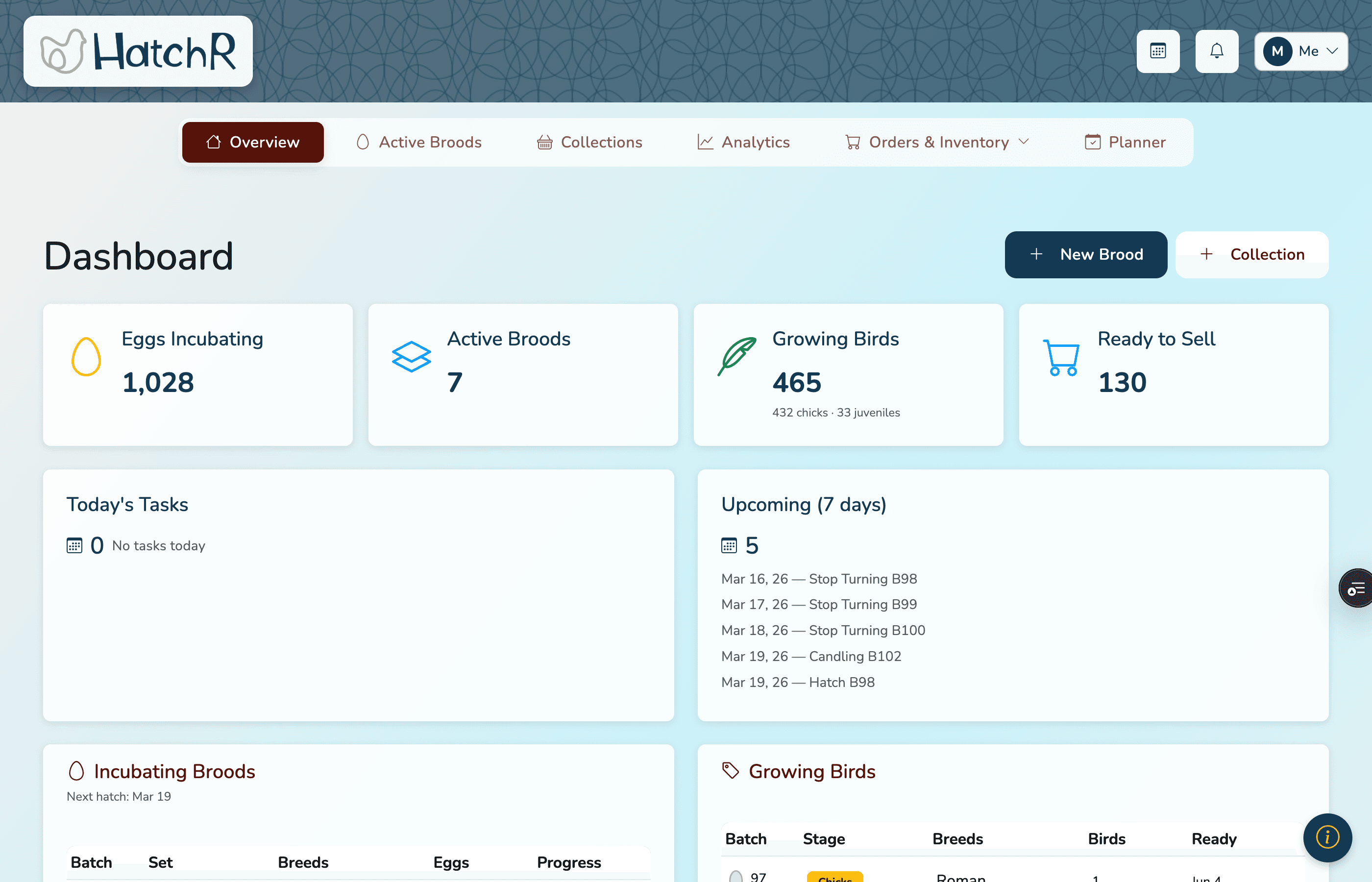Select the Hatch B98 upcoming task
Image resolution: width=1372 pixels, height=882 pixels.
coord(798,682)
